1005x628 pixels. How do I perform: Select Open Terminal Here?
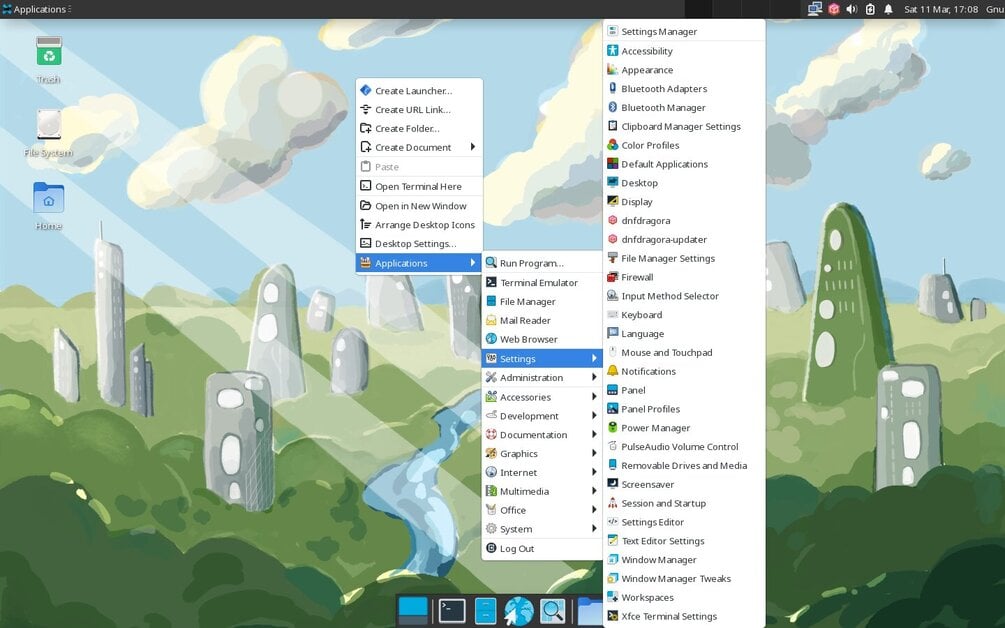coord(419,186)
